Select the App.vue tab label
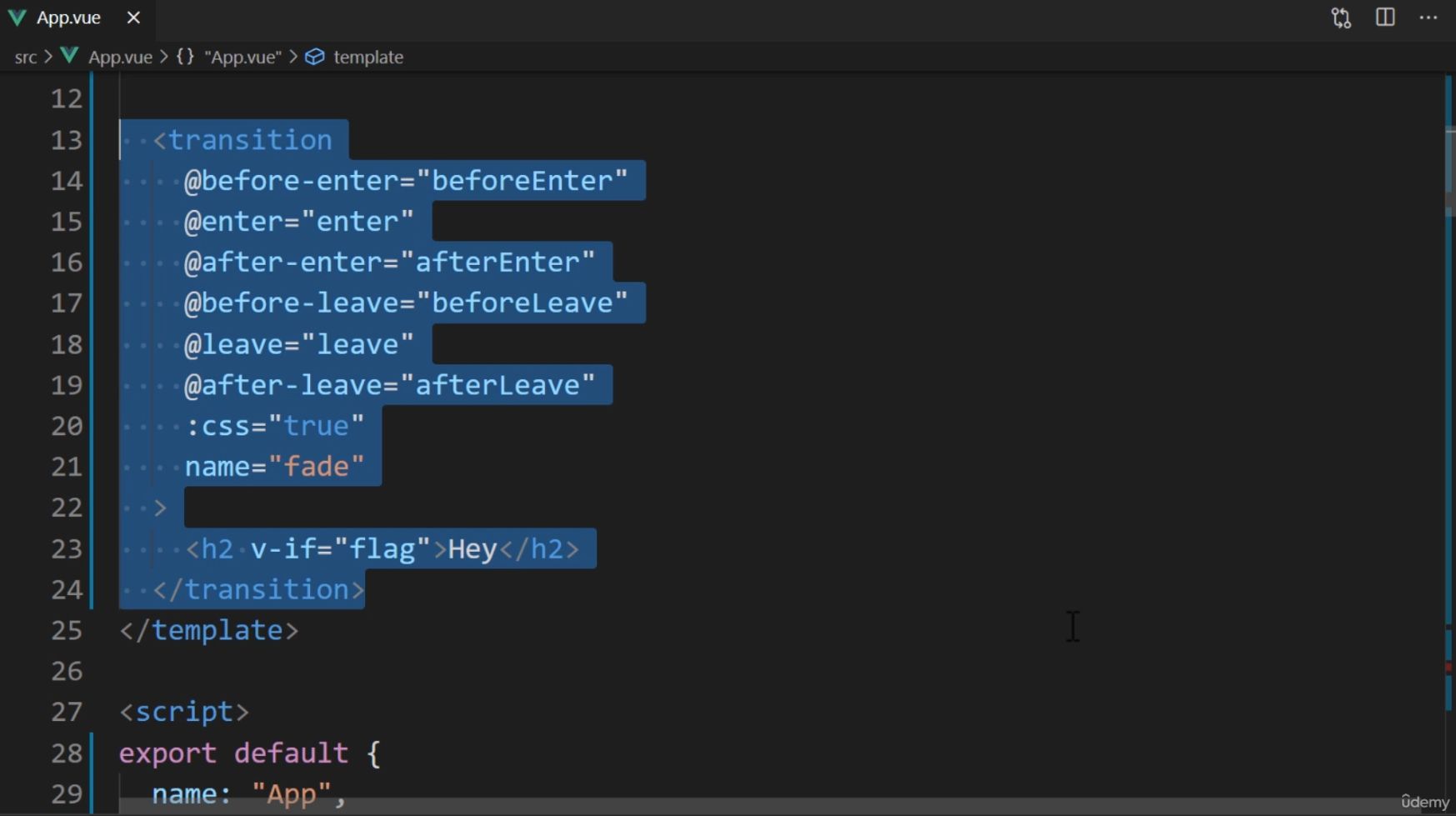This screenshot has width=1456, height=816. click(68, 18)
